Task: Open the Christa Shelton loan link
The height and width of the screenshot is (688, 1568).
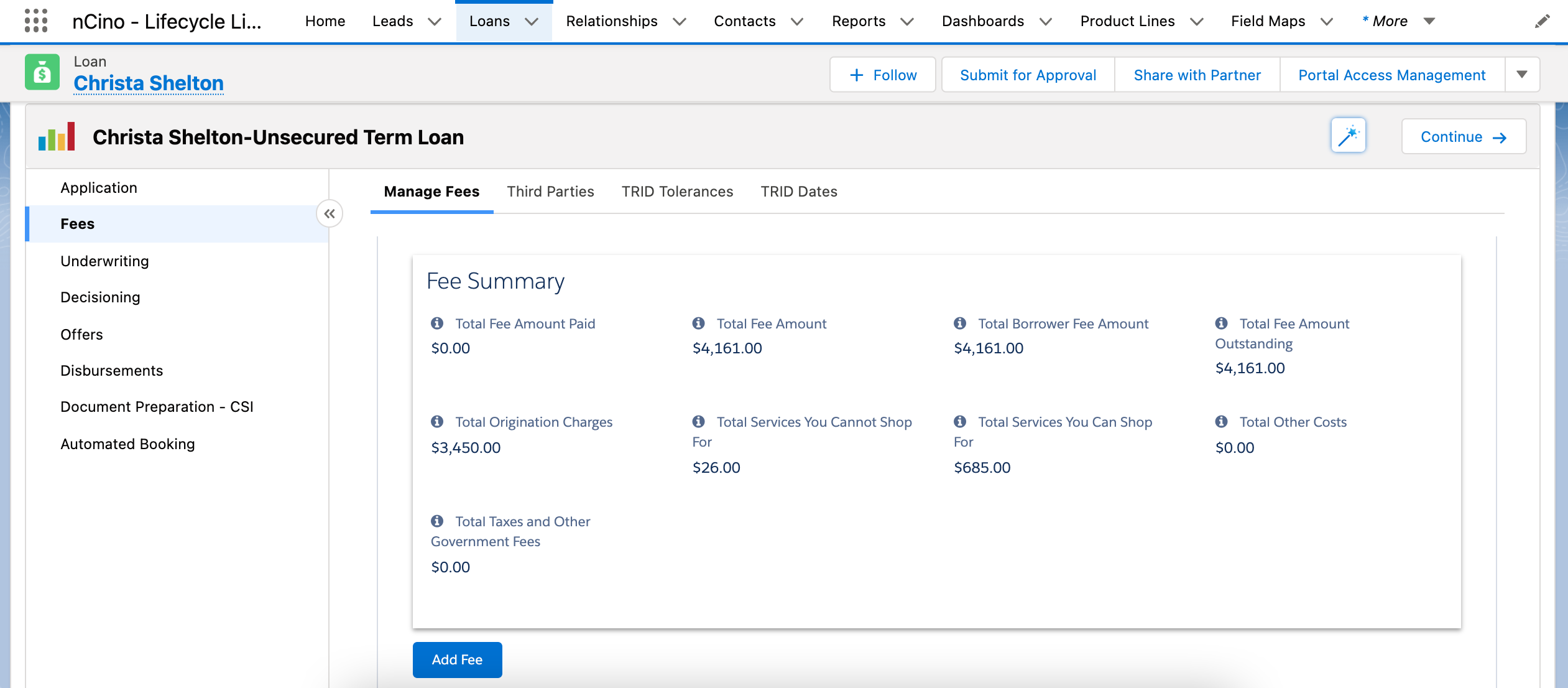Action: point(149,83)
